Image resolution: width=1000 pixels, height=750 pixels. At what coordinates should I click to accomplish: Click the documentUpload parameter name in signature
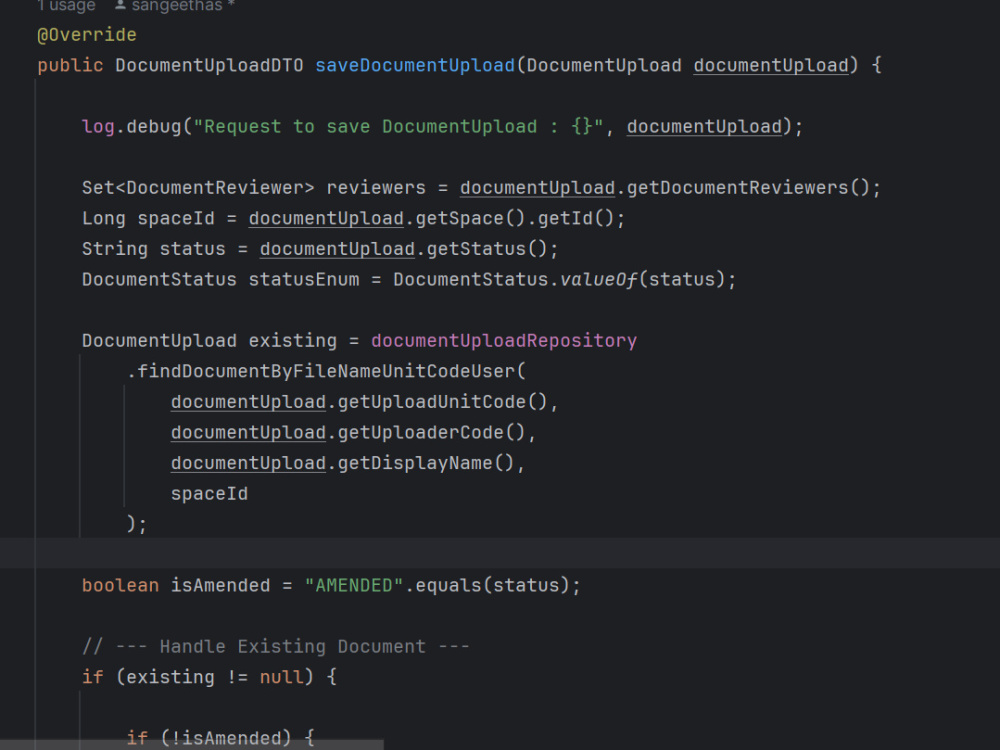(771, 65)
